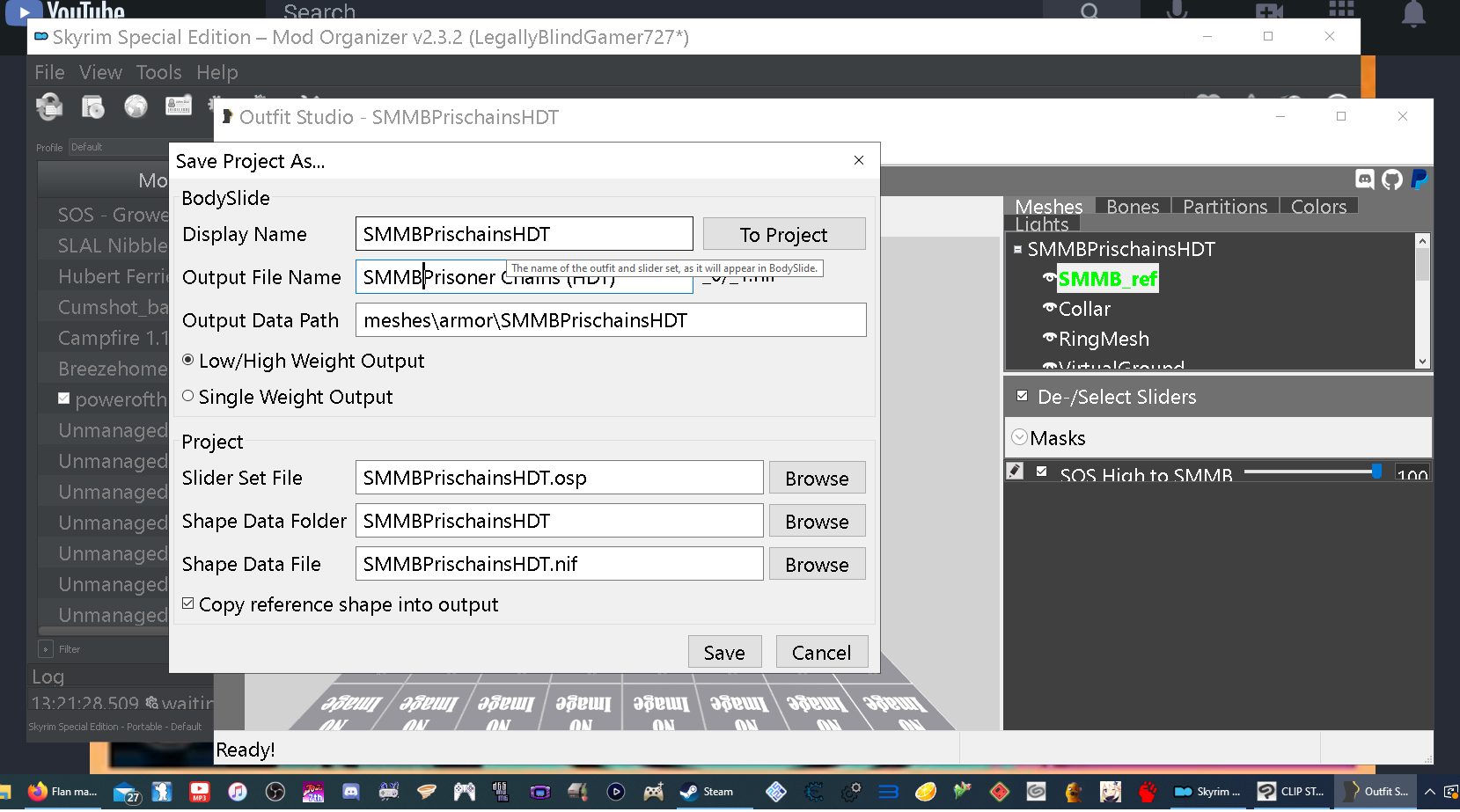Click the install mod from archive icon
The height and width of the screenshot is (812, 1460).
coord(92,106)
